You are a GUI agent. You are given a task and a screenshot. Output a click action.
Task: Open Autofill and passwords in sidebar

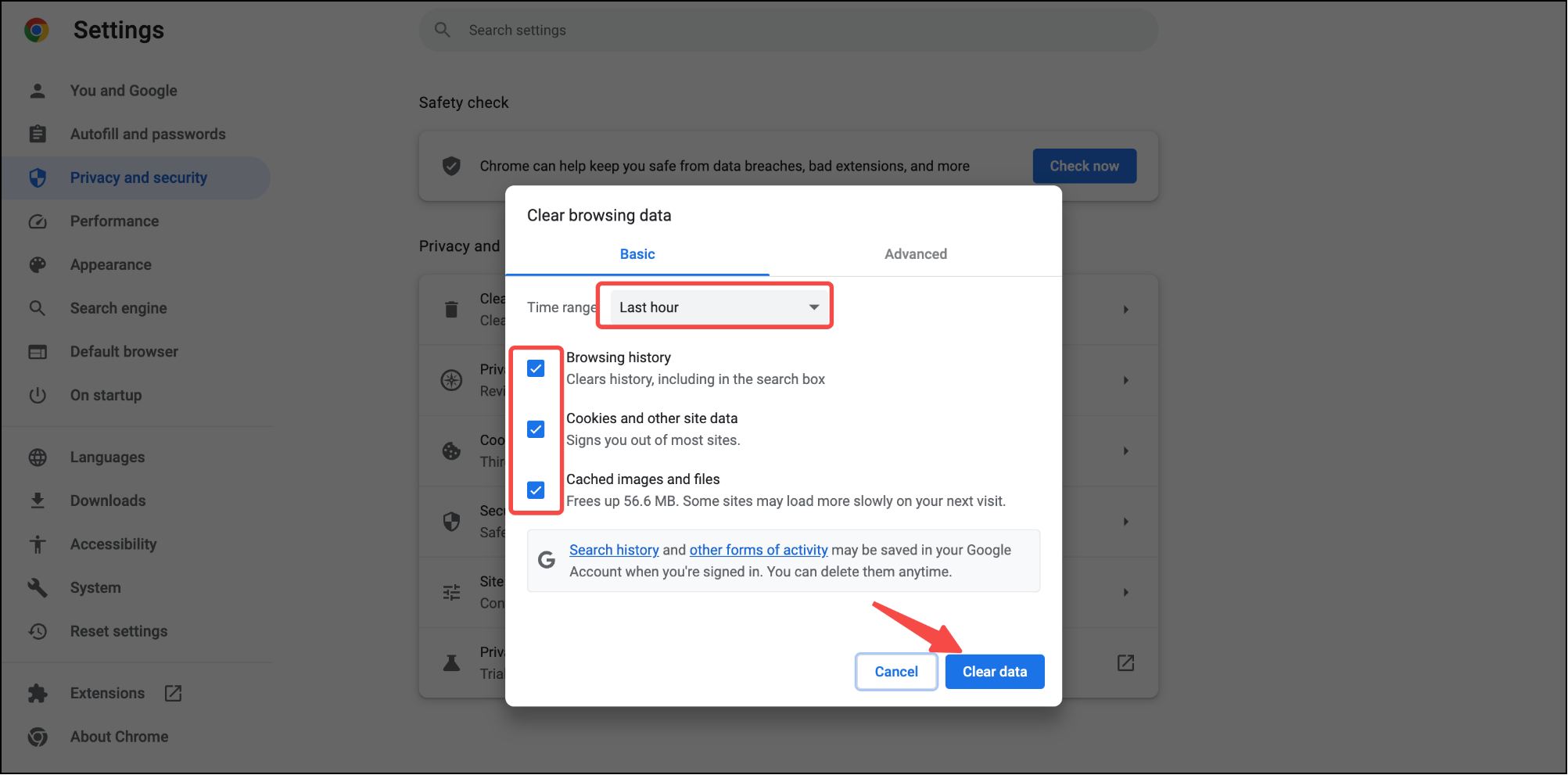148,135
